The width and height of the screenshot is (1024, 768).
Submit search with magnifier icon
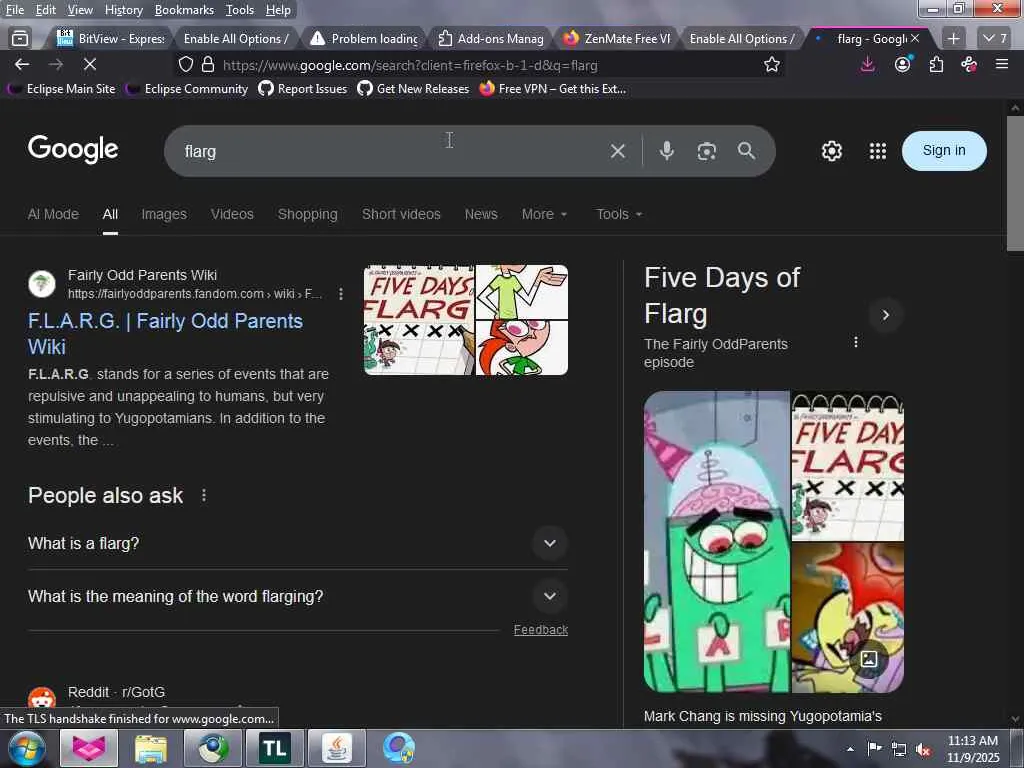tap(746, 151)
